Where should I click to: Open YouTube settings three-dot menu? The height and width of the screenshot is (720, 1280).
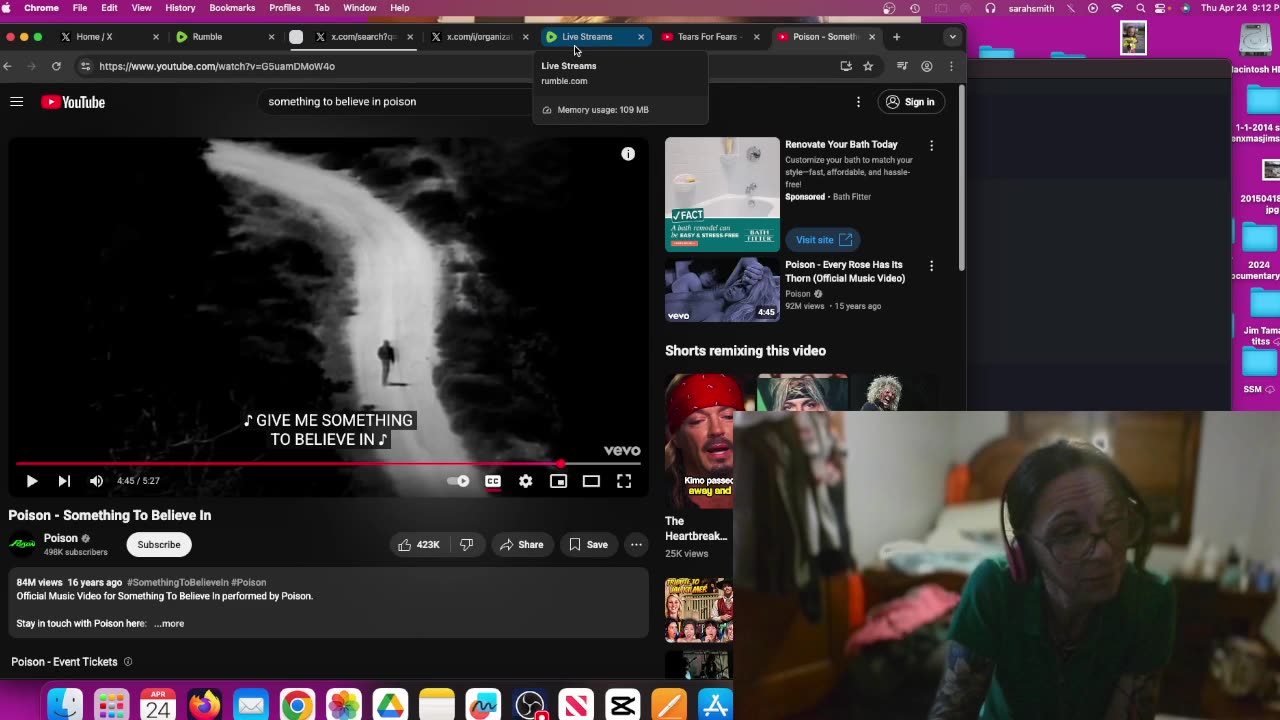(x=858, y=102)
